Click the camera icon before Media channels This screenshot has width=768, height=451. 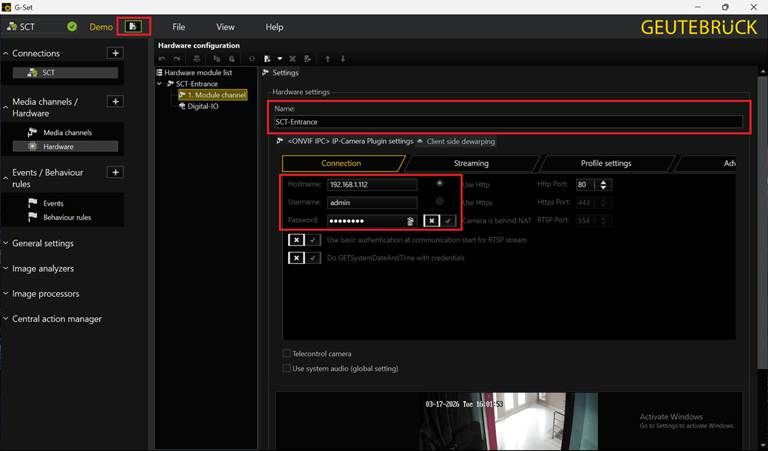coord(32,132)
